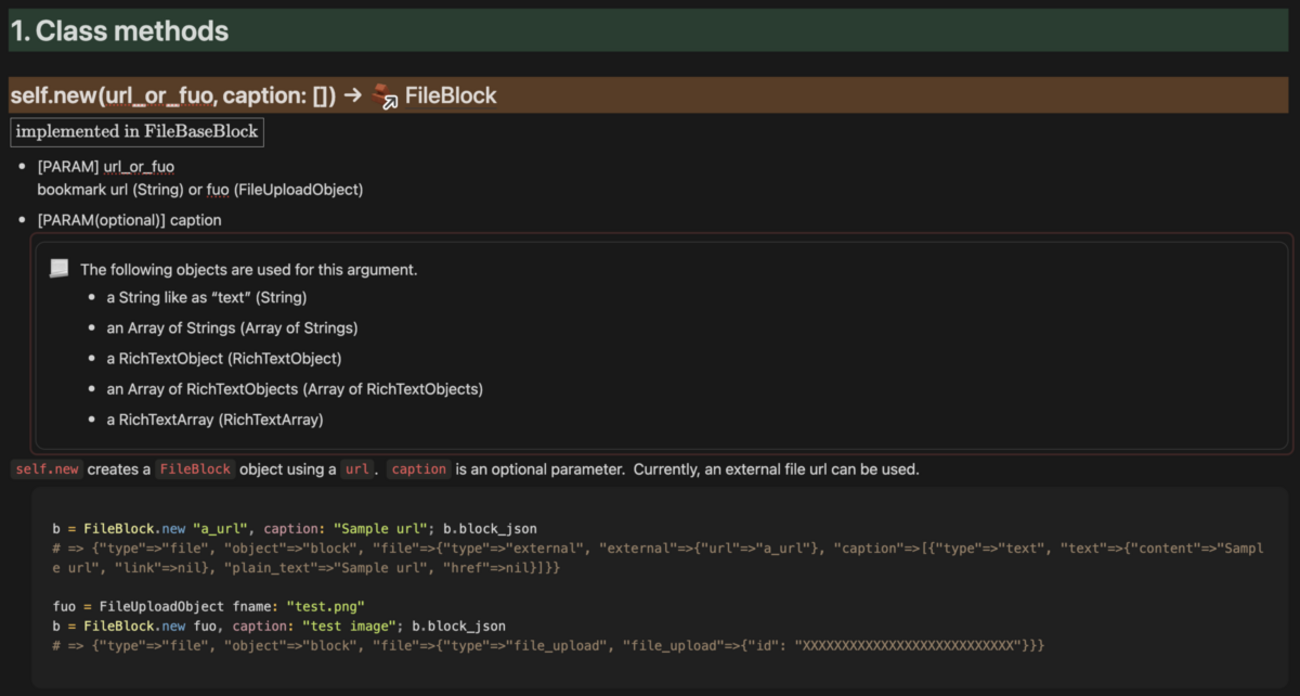This screenshot has width=1300, height=696.
Task: Click 'an Array of RichTextObjects' bullet
Action: [295, 389]
